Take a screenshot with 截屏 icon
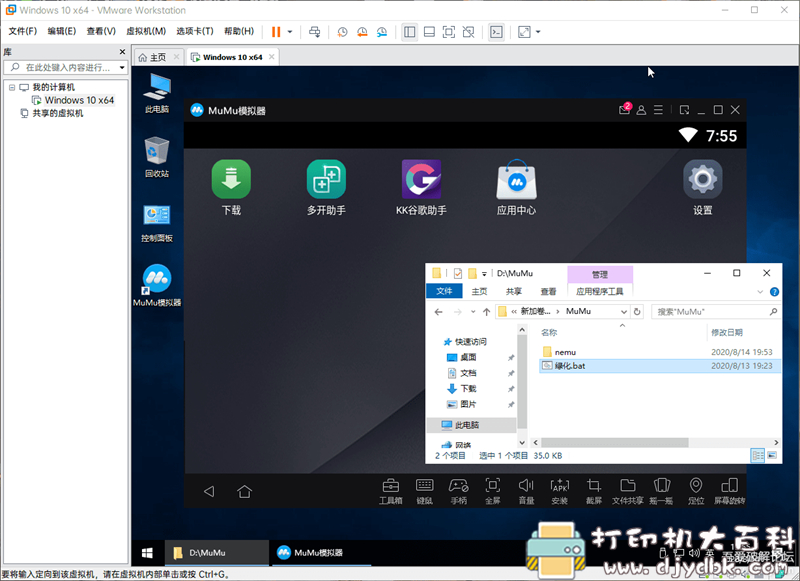 pos(594,491)
